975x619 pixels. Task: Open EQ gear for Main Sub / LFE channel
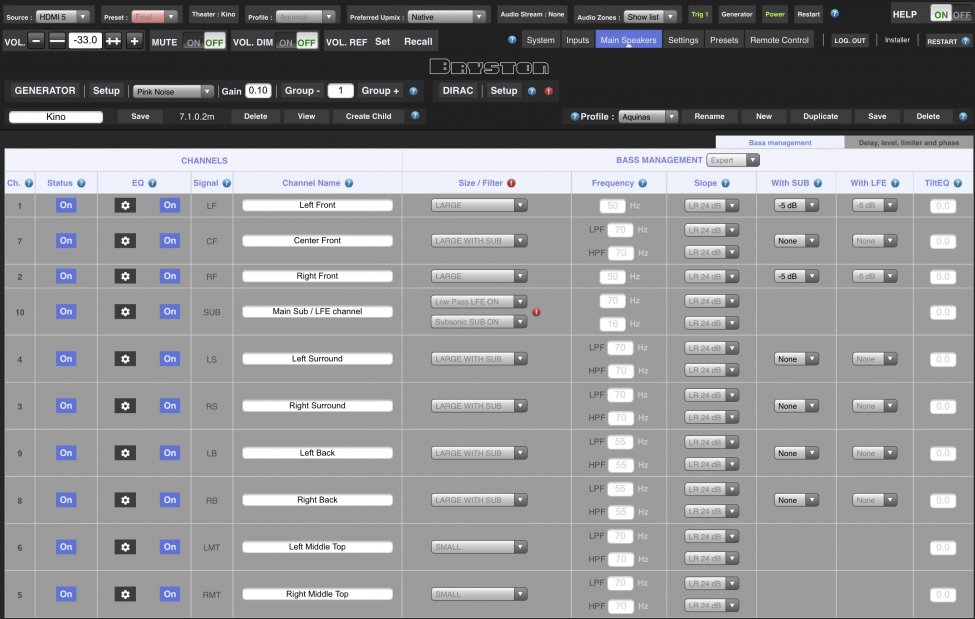coord(125,312)
